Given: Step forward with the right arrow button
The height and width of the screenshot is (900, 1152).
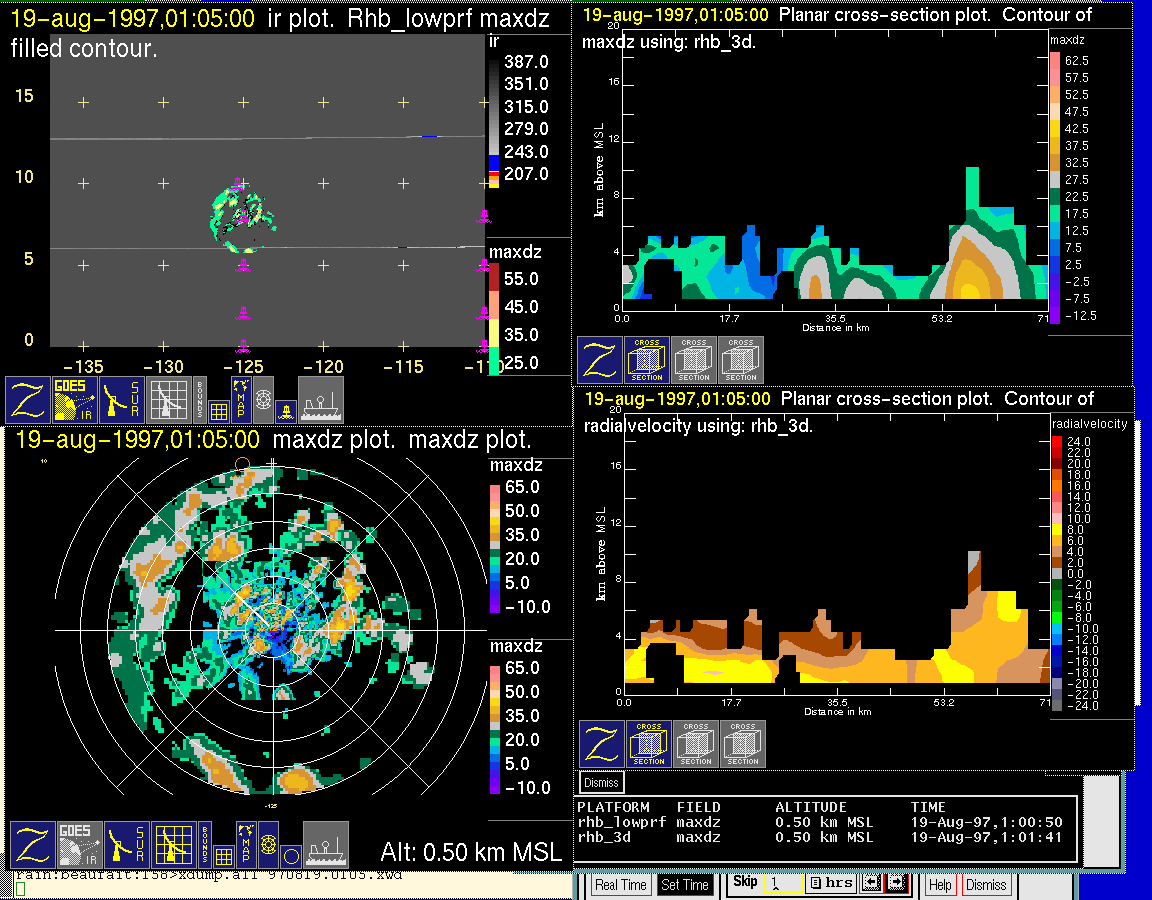Looking at the screenshot, I should (894, 884).
